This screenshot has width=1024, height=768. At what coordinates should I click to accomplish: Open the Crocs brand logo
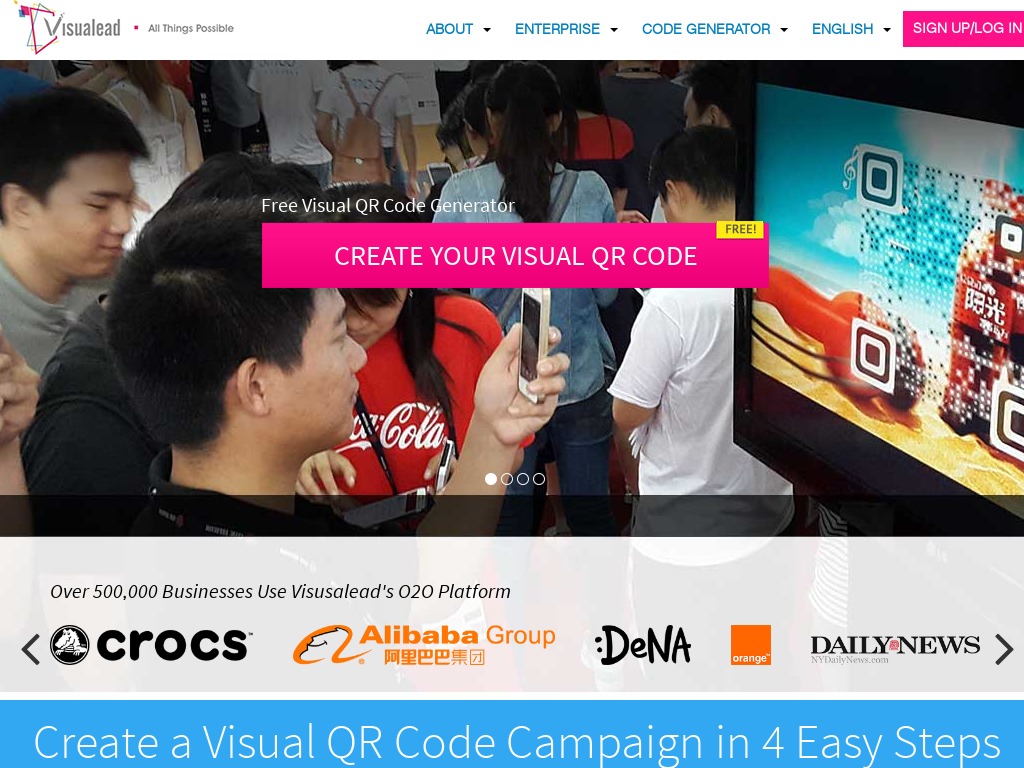(151, 645)
